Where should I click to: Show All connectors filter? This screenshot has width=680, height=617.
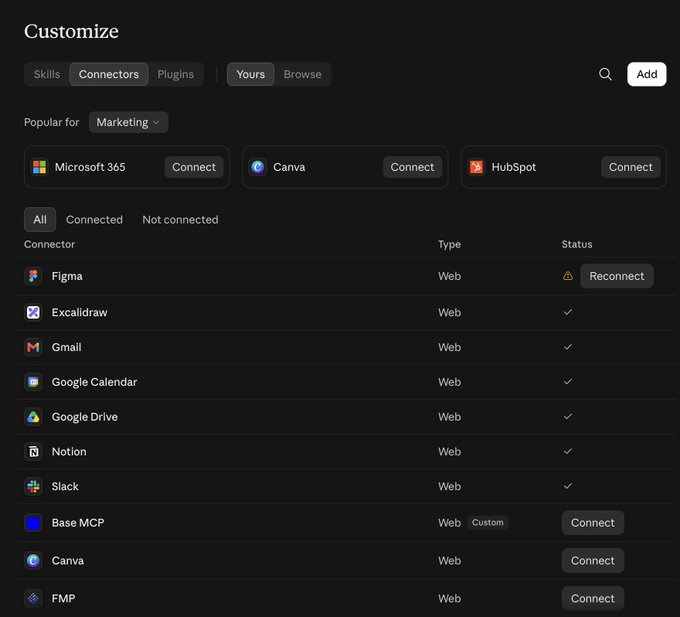(x=40, y=219)
